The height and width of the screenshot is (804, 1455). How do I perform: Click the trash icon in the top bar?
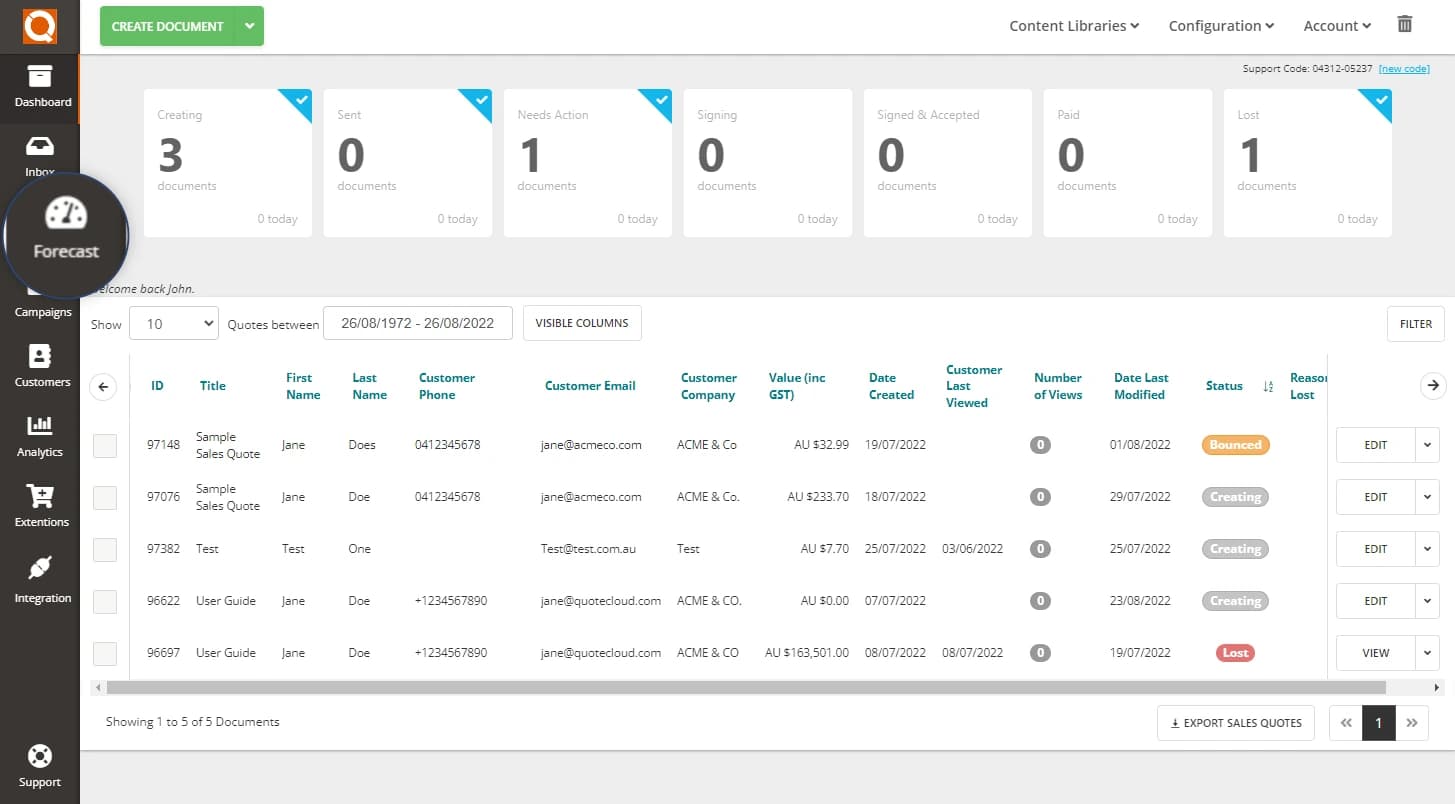(x=1404, y=24)
